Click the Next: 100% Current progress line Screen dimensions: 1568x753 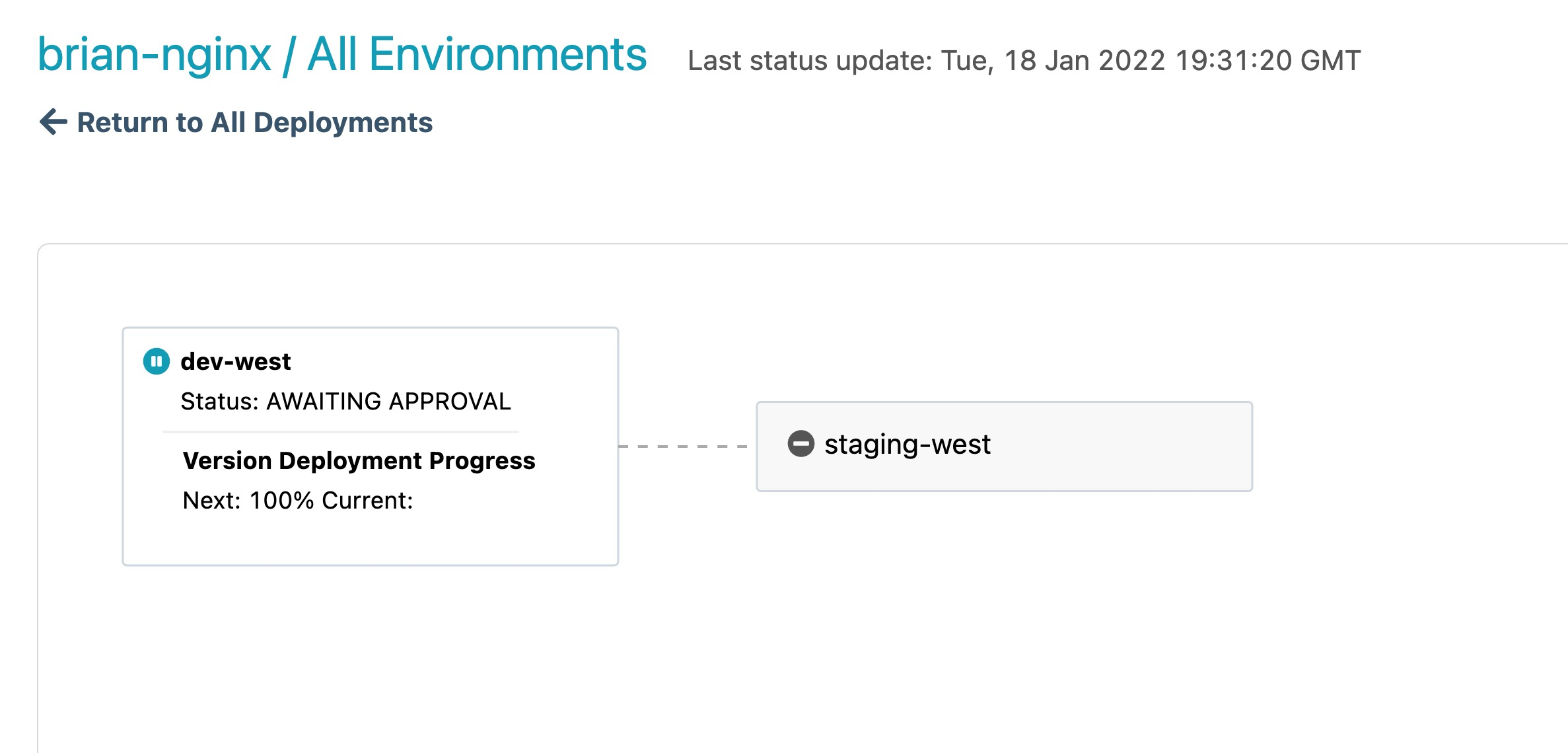pyautogui.click(x=298, y=501)
